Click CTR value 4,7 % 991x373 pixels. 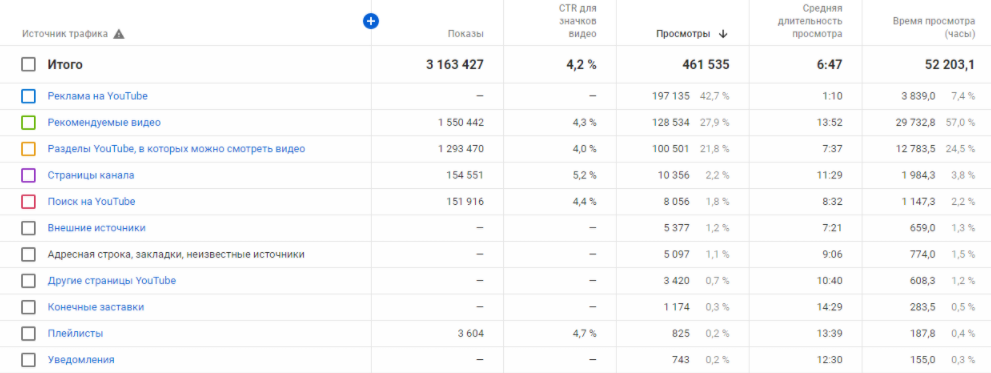click(584, 333)
